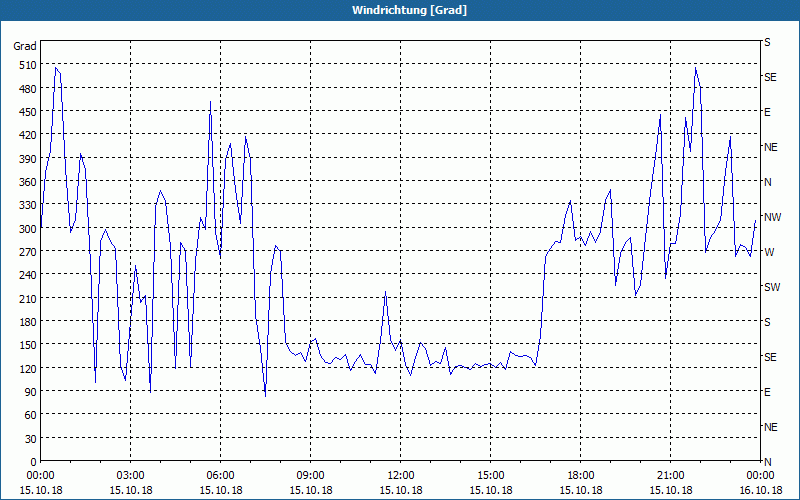The width and height of the screenshot is (800, 500).
Task: Click the '330' degree axis label
Action: pyautogui.click(x=28, y=205)
